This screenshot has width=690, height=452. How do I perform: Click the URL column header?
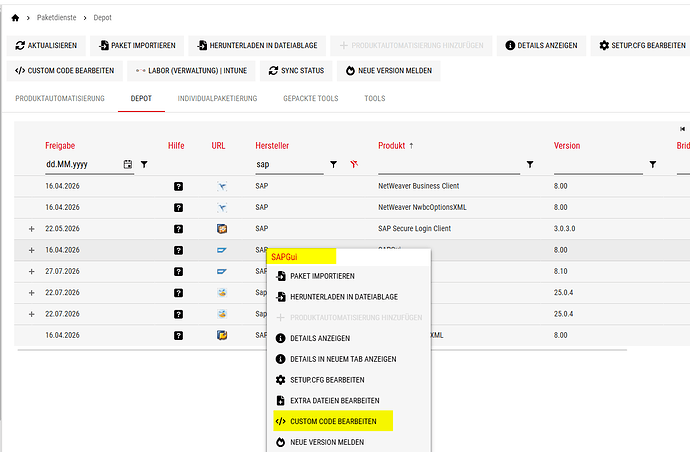[218, 146]
